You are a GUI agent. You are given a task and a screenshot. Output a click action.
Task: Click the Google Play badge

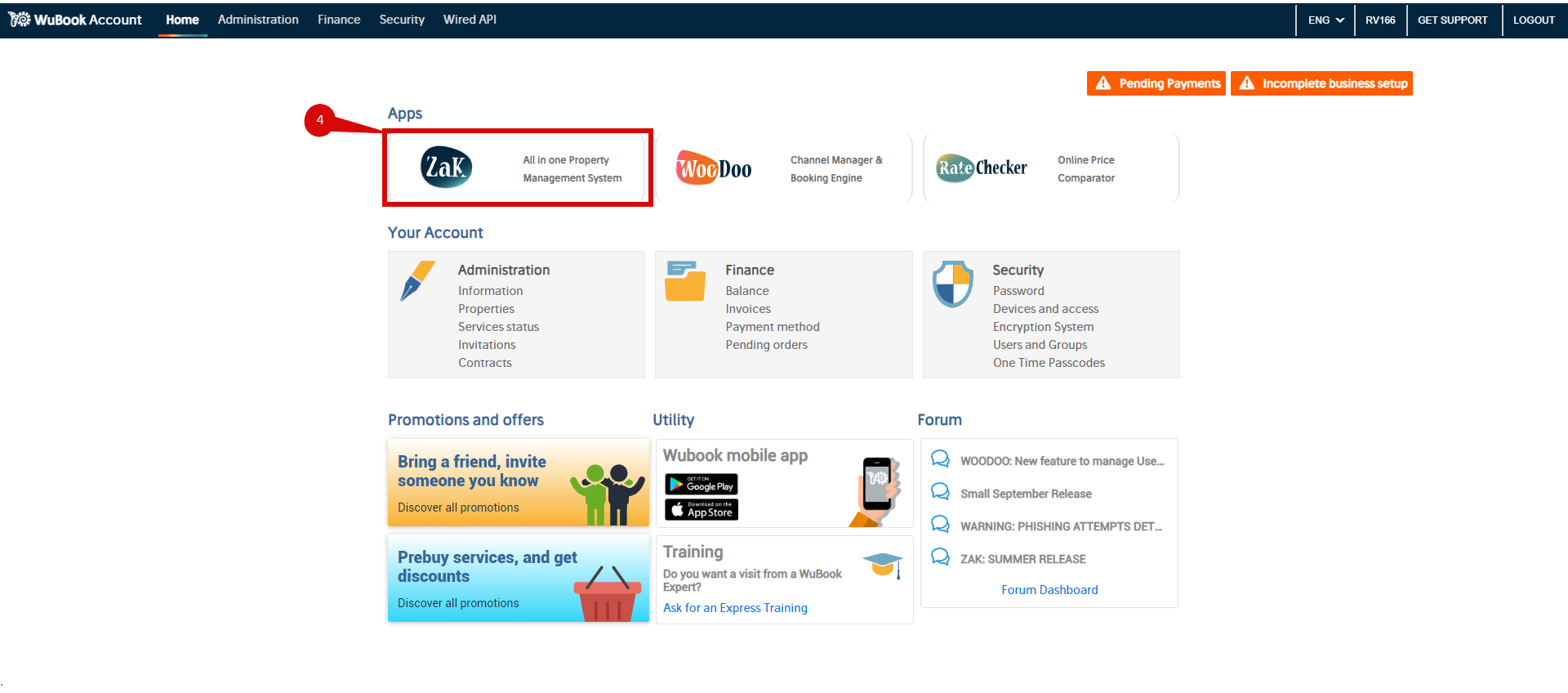point(702,485)
